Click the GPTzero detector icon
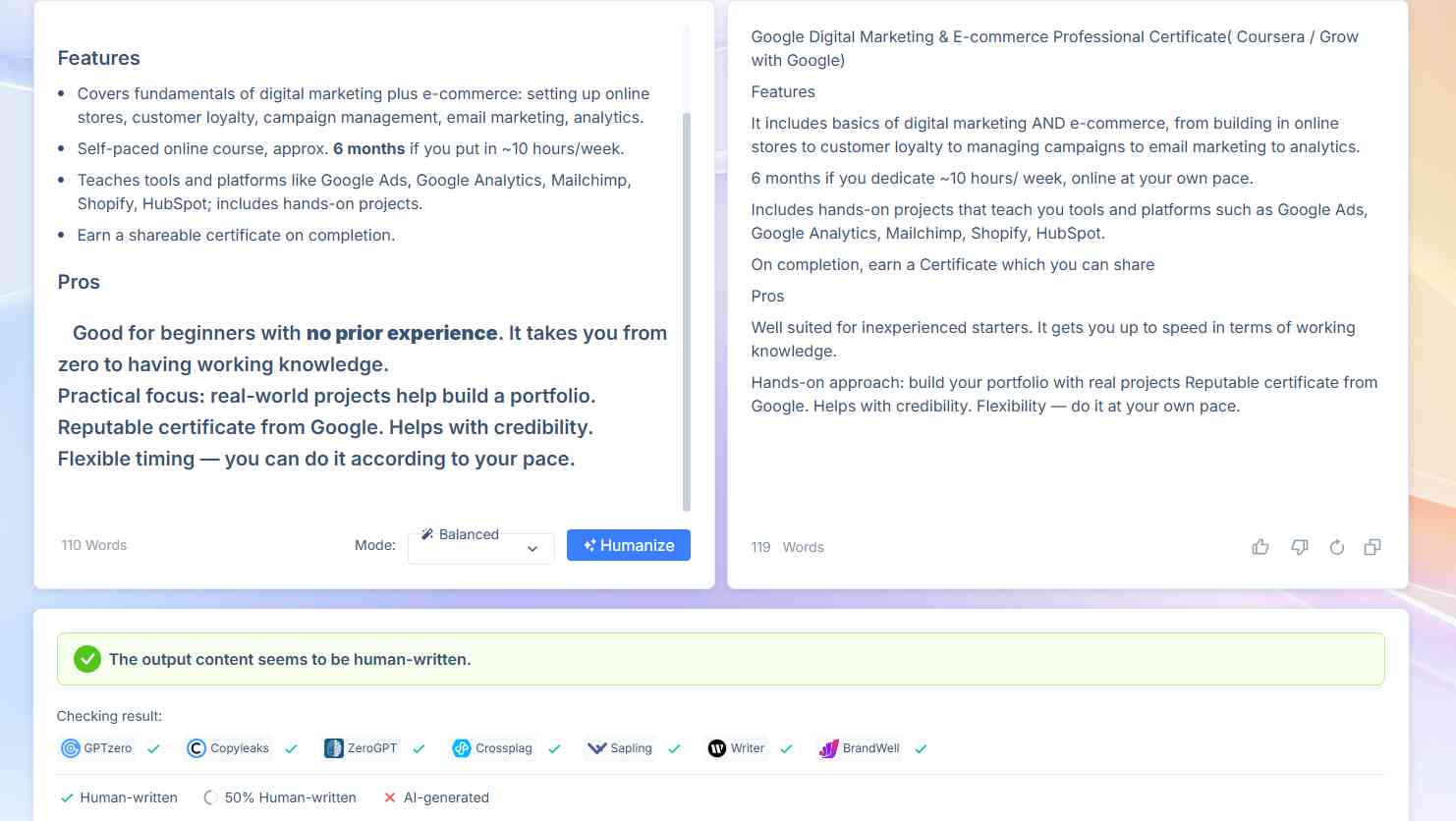Viewport: 1456px width, 821px height. click(x=71, y=748)
